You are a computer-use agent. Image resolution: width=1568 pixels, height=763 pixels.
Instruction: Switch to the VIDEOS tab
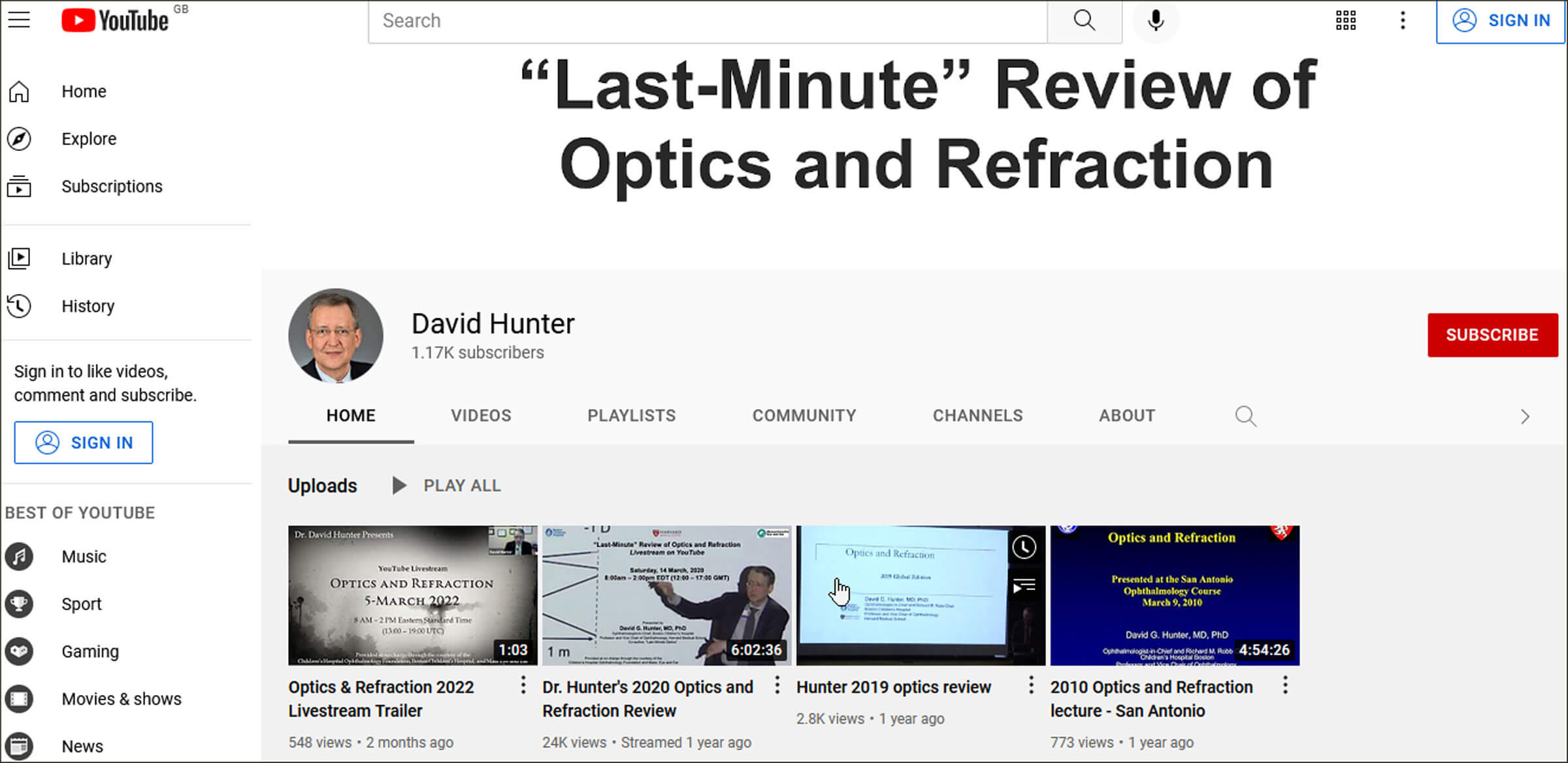[x=481, y=415]
